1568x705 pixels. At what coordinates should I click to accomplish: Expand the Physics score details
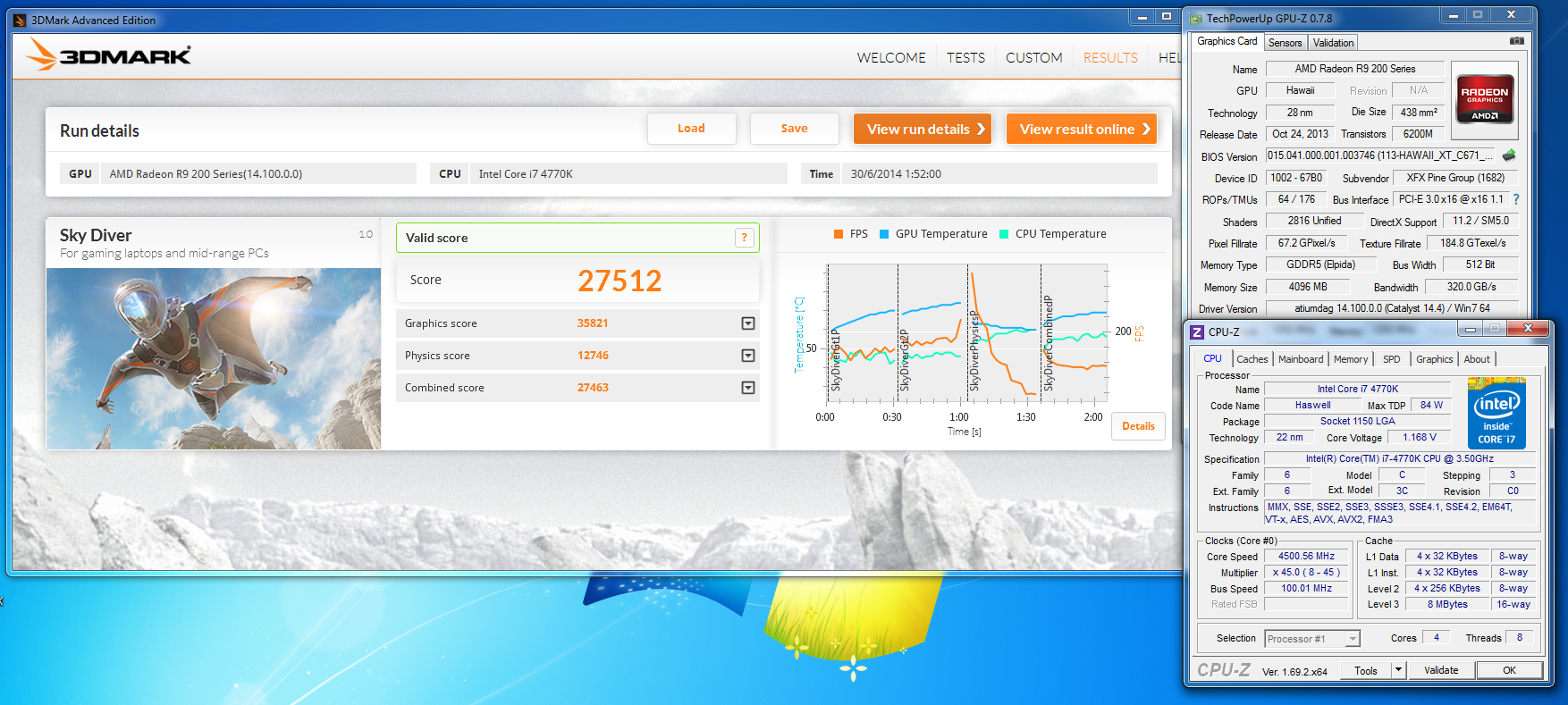(748, 356)
